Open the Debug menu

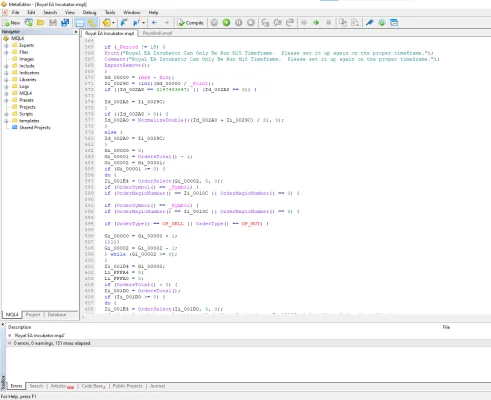(x=89, y=12)
